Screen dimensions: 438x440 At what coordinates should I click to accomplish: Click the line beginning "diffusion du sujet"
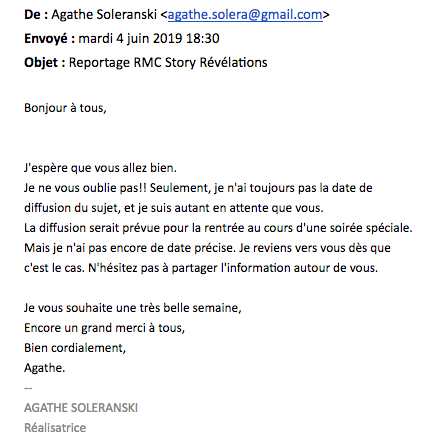click(x=174, y=208)
